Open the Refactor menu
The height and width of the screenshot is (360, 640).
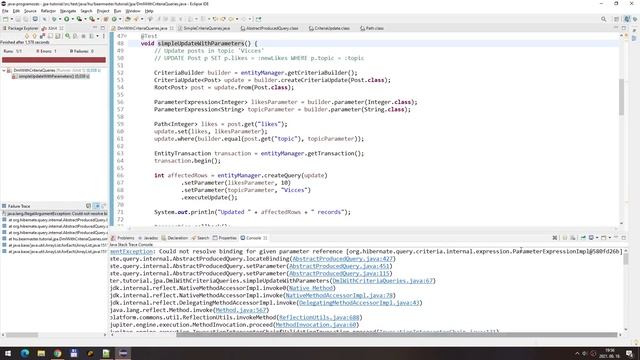(x=48, y=11)
